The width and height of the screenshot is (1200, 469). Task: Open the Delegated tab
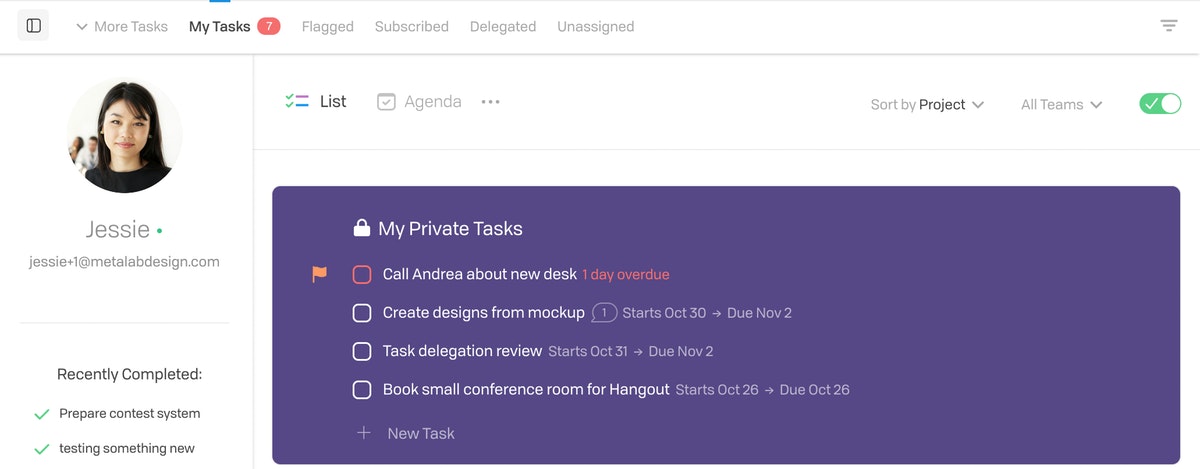coord(503,27)
